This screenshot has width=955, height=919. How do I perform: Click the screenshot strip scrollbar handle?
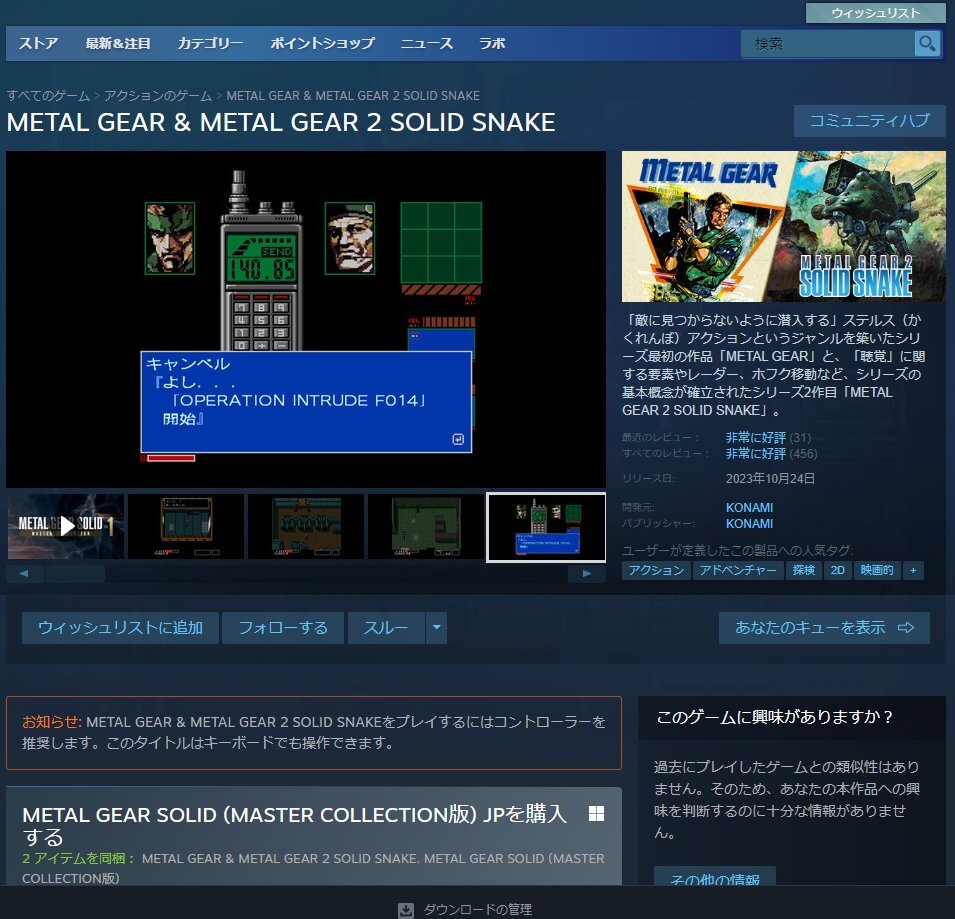pyautogui.click(x=74, y=573)
